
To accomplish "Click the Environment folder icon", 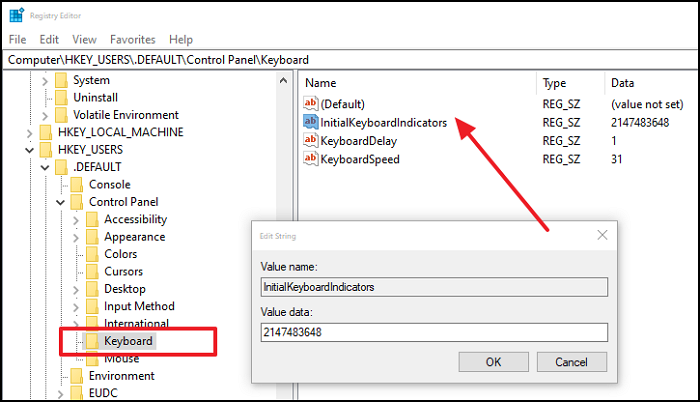I will coord(77,376).
